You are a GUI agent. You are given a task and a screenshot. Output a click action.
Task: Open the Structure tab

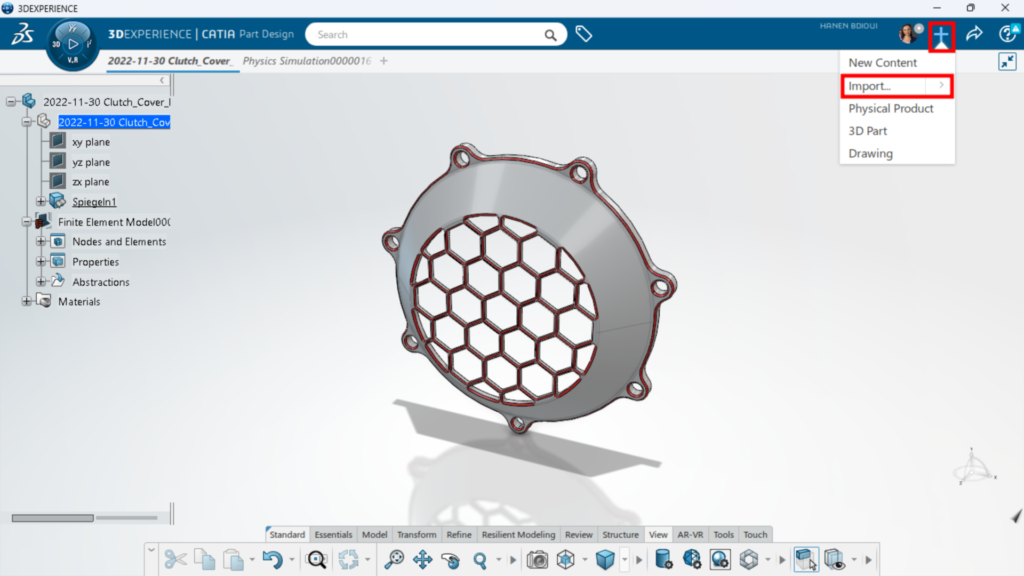(x=620, y=534)
